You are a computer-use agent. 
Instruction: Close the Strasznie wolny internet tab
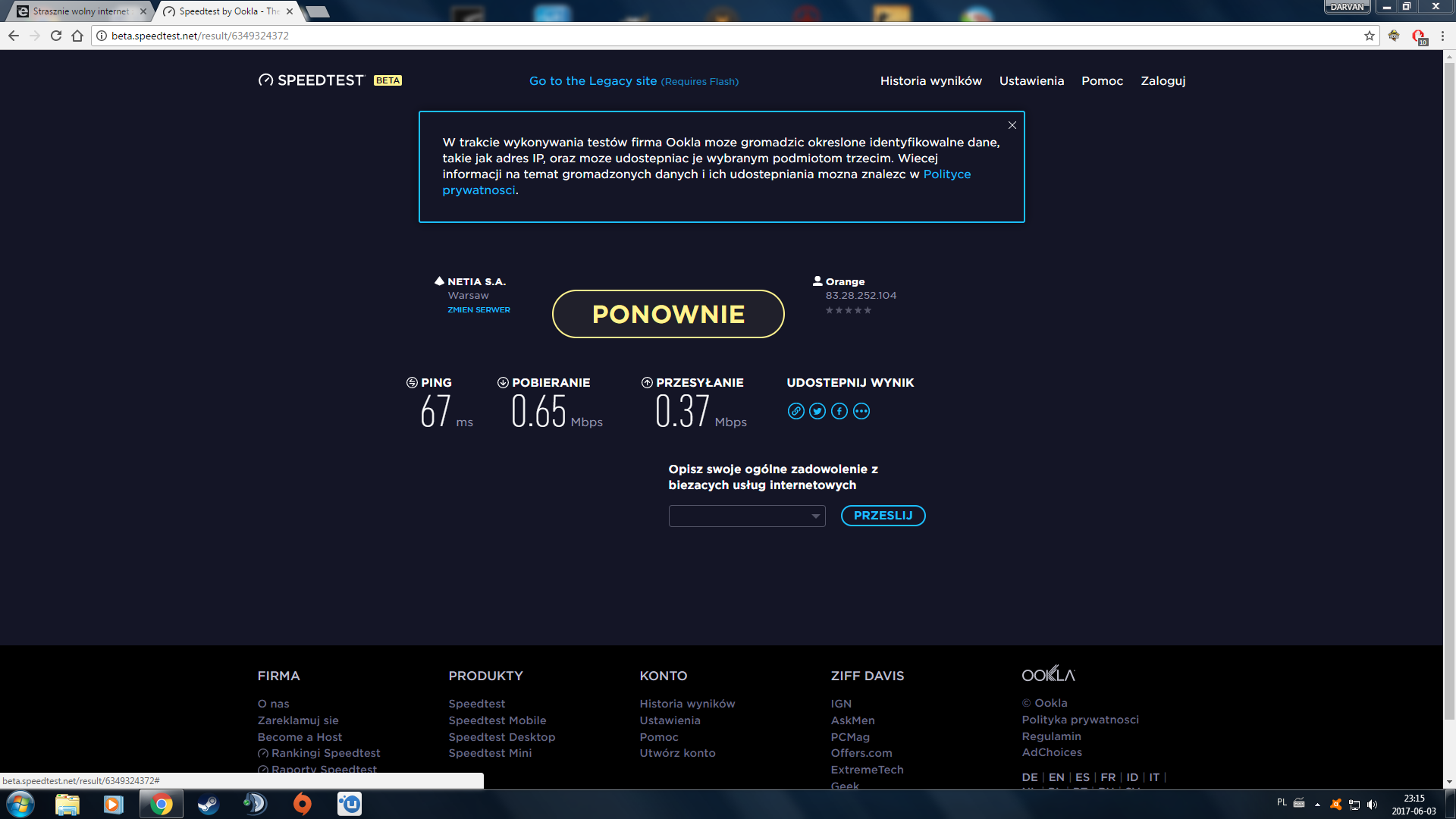[143, 11]
